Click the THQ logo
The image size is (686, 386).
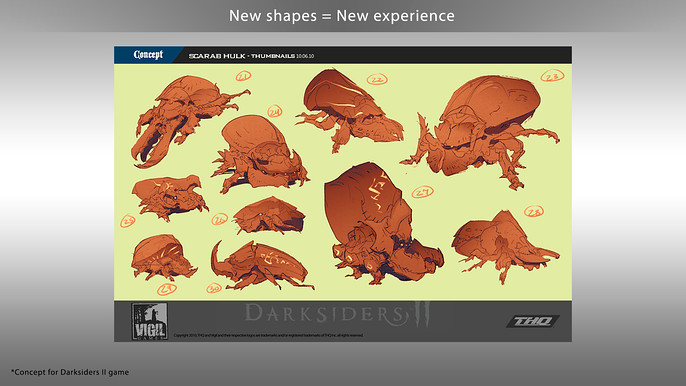click(533, 322)
